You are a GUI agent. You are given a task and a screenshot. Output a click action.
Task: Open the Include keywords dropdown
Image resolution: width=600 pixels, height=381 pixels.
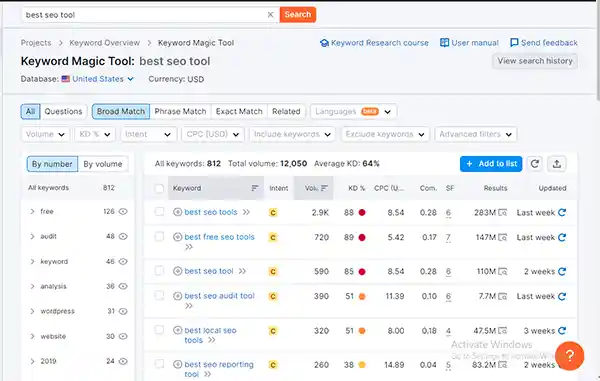(292, 134)
